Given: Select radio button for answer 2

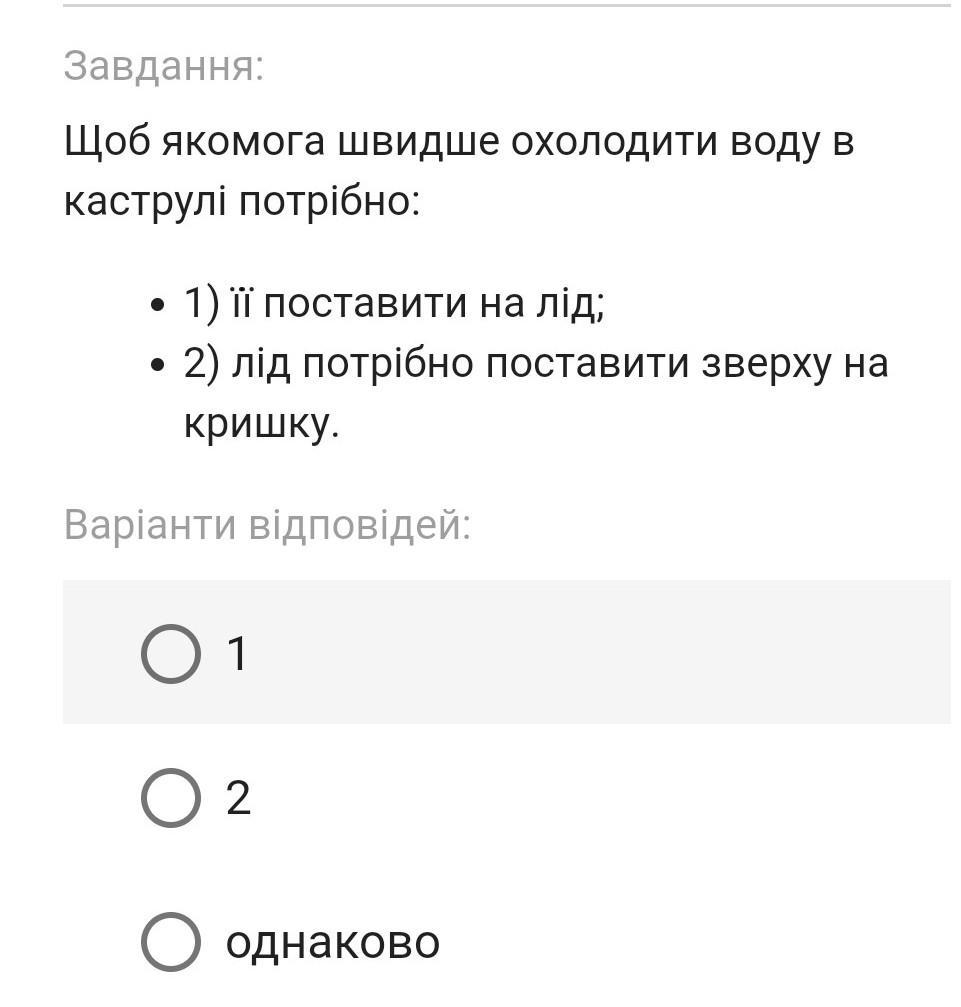Looking at the screenshot, I should tap(171, 798).
